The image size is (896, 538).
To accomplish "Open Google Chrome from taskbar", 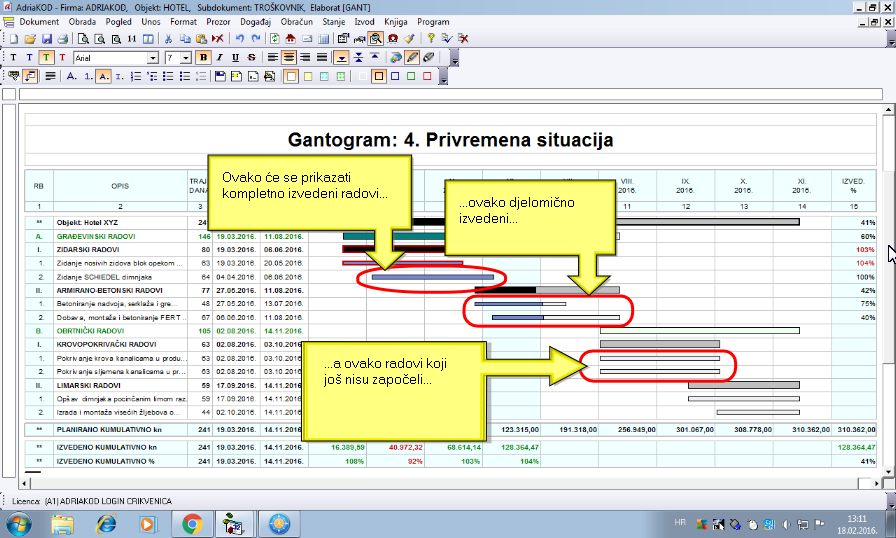I will point(193,524).
